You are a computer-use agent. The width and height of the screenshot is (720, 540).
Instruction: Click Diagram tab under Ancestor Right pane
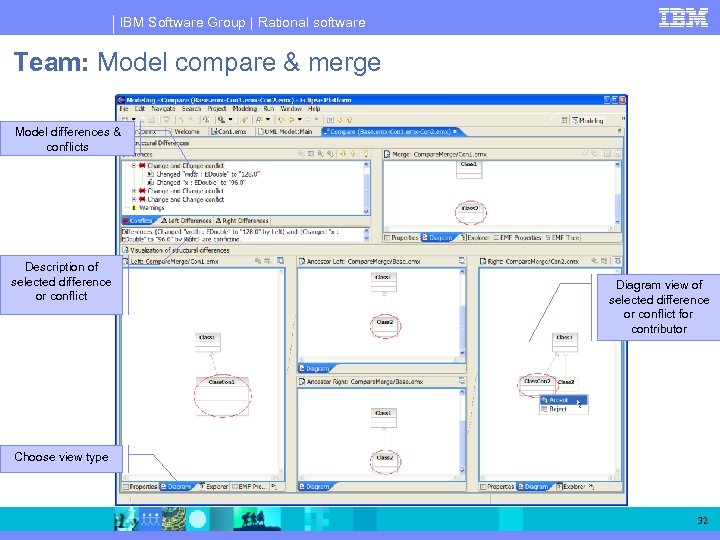tap(314, 486)
